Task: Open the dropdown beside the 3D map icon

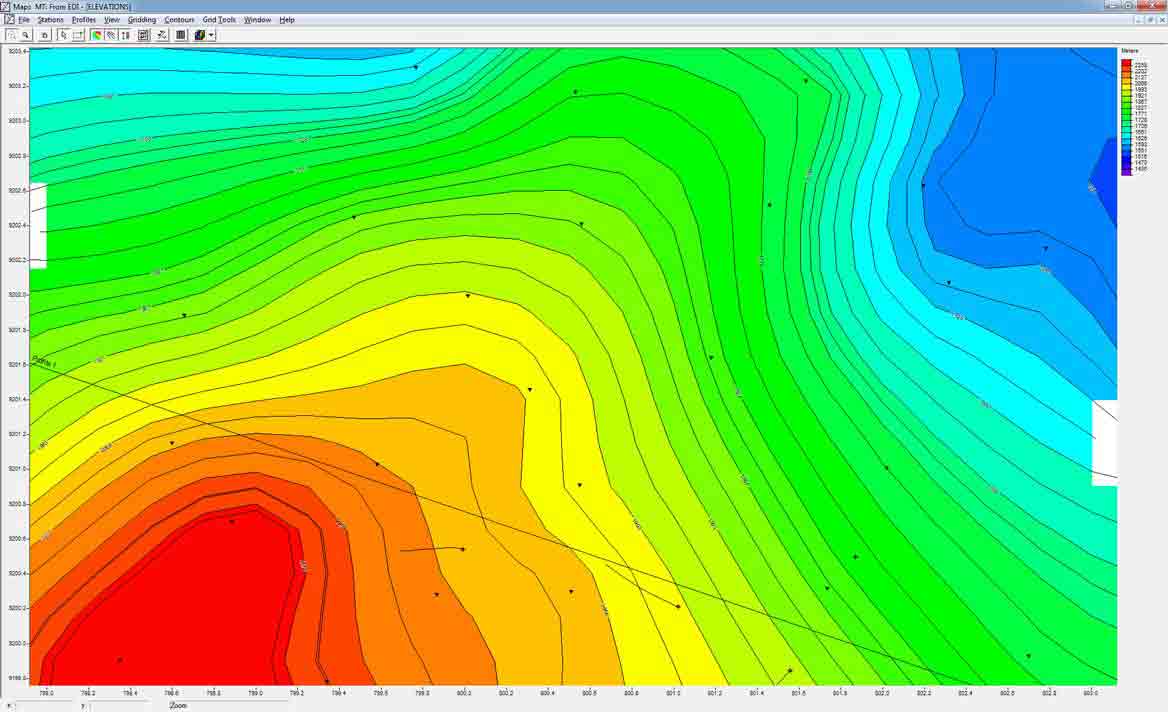Action: point(211,35)
